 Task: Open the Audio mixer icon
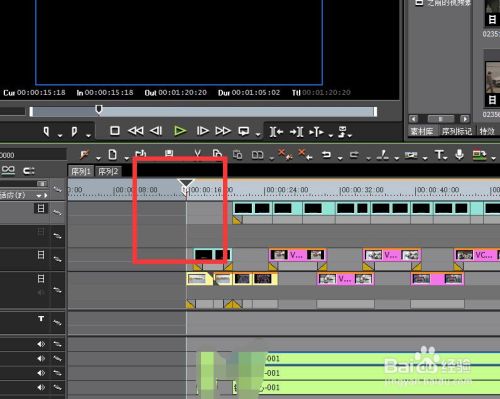pyautogui.click(x=479, y=155)
